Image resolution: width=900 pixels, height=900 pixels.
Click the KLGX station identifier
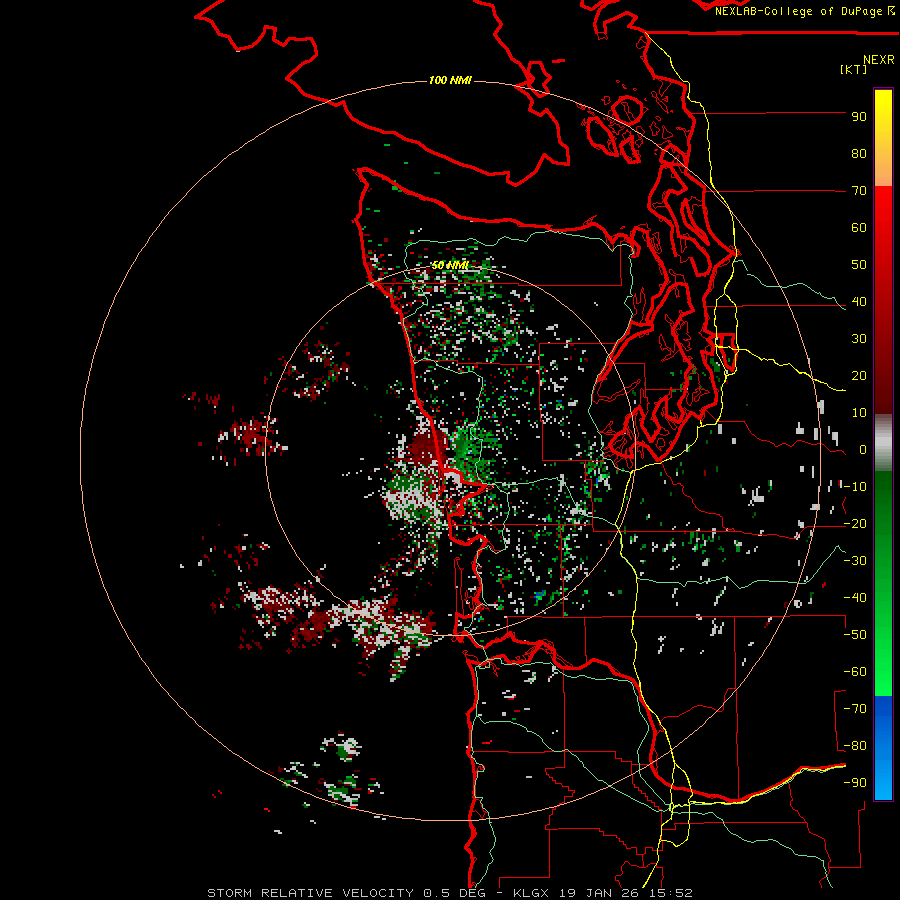click(531, 893)
